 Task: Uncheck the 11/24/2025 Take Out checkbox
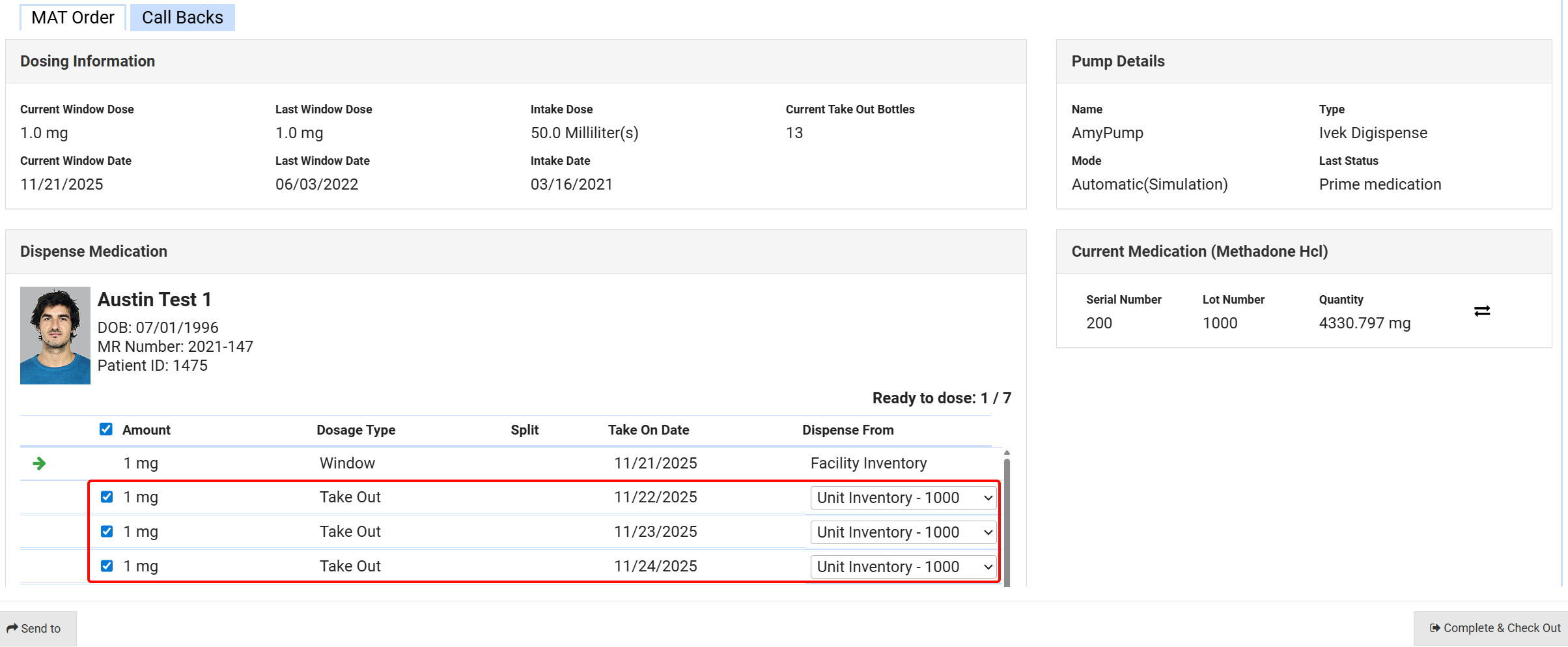[x=107, y=566]
